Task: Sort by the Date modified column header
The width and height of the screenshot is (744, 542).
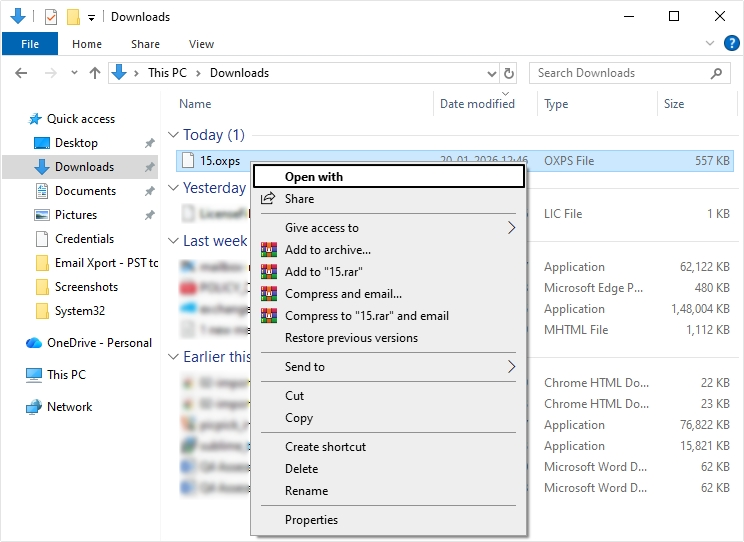Action: pyautogui.click(x=477, y=104)
